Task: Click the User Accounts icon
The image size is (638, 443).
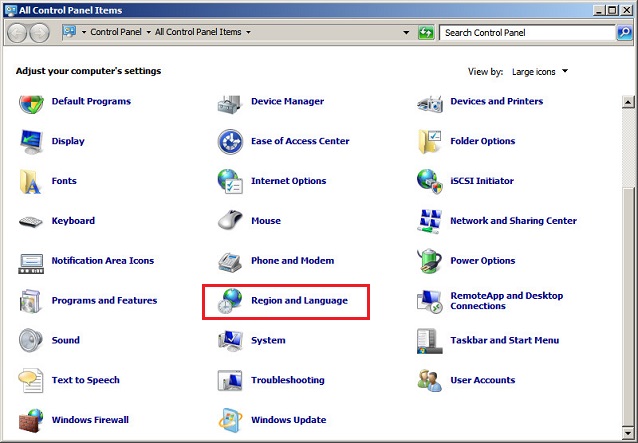Action: tap(430, 381)
